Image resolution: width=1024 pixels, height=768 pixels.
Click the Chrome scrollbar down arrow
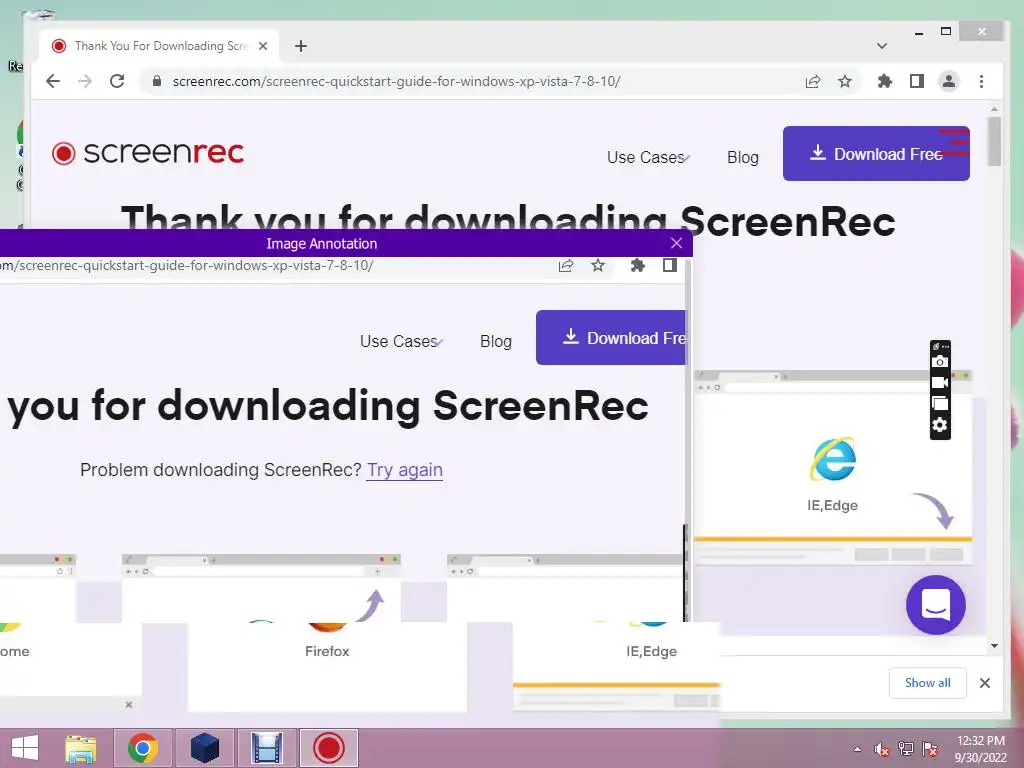pyautogui.click(x=994, y=646)
